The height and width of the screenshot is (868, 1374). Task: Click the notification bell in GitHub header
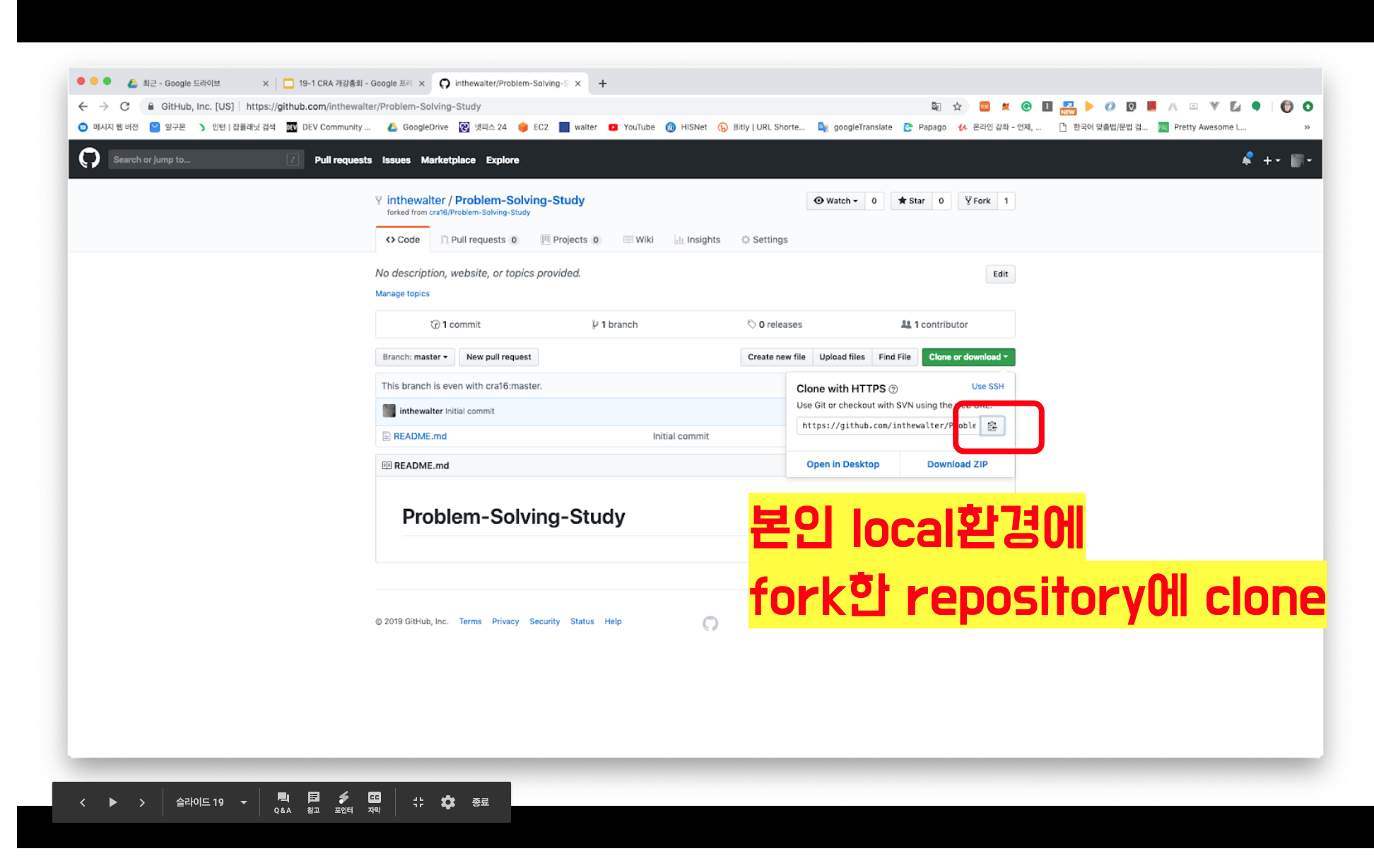tap(1247, 160)
